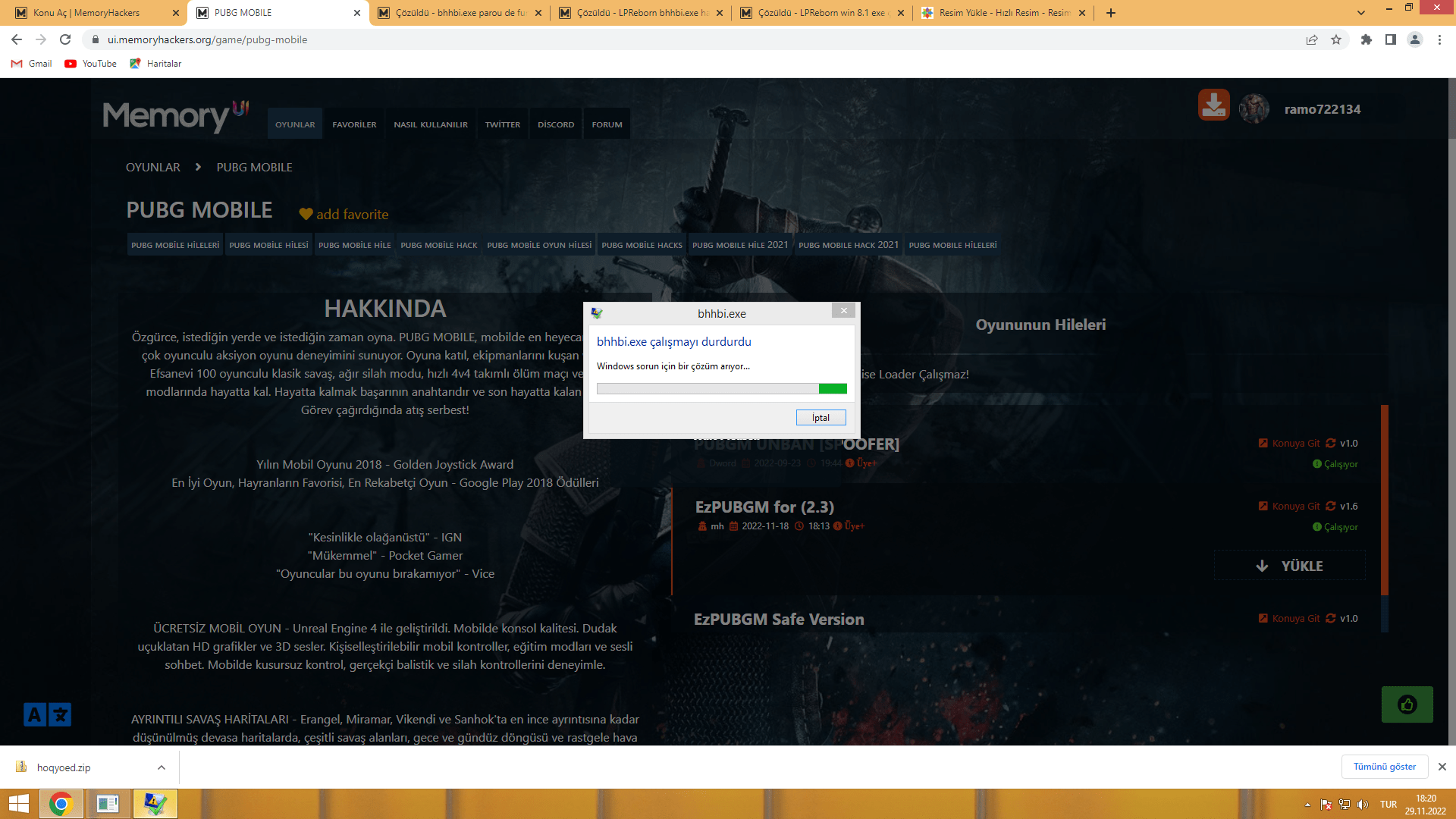Click the orange download icon in site header
This screenshot has width=1456, height=819.
click(x=1213, y=105)
